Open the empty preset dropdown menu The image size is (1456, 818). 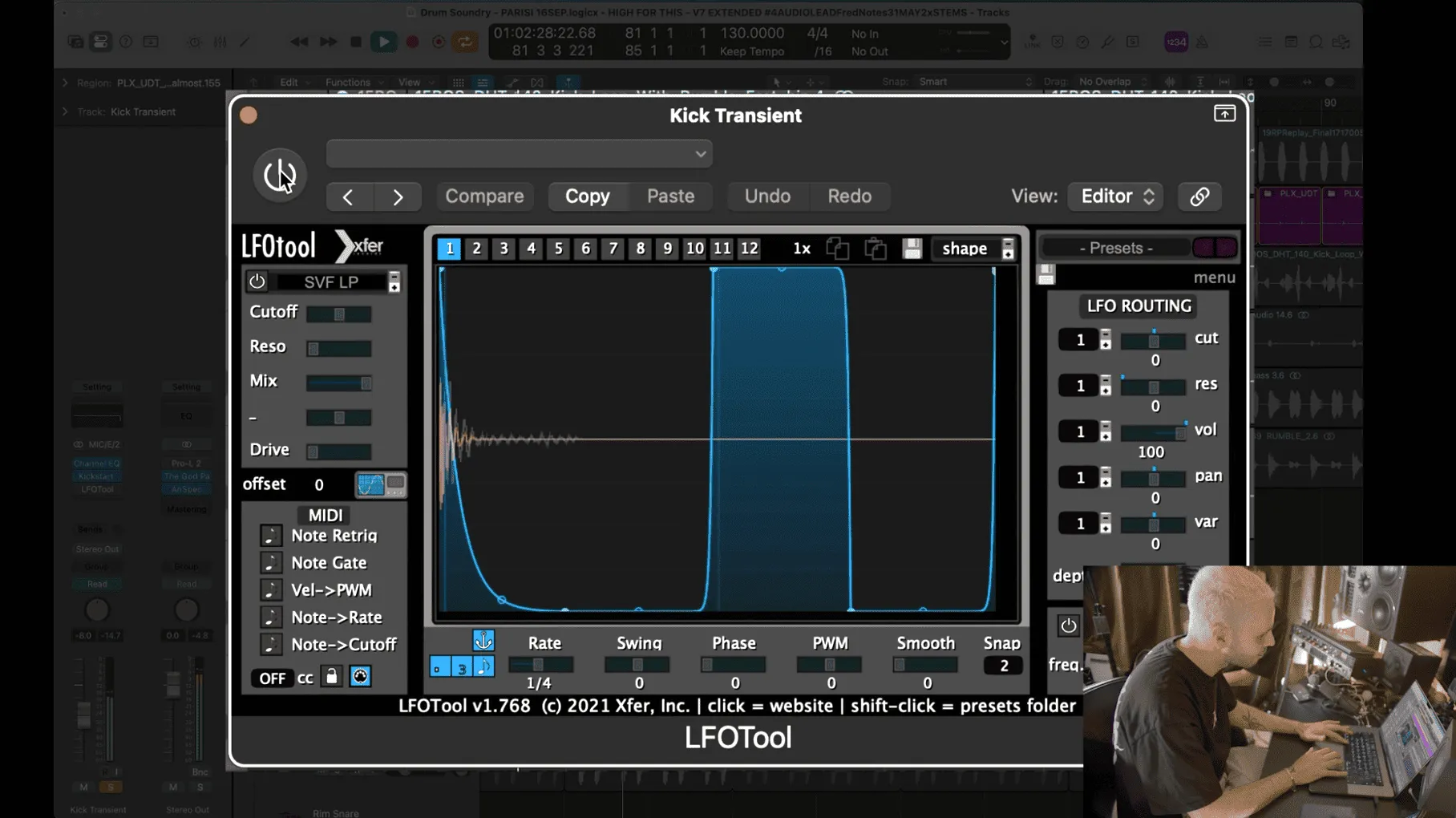pos(520,154)
